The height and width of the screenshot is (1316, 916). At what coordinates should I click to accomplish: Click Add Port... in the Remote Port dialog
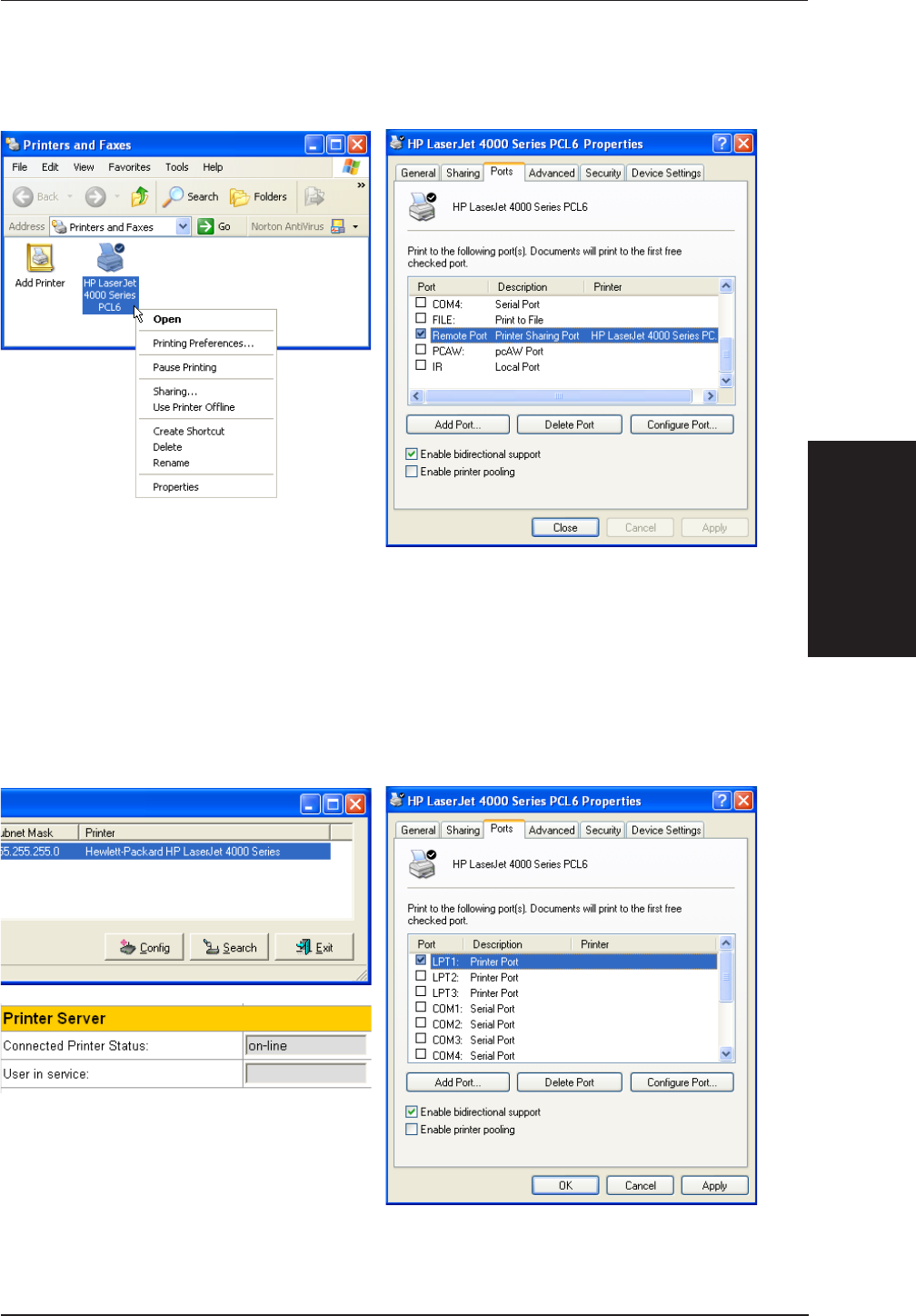pyautogui.click(x=458, y=424)
